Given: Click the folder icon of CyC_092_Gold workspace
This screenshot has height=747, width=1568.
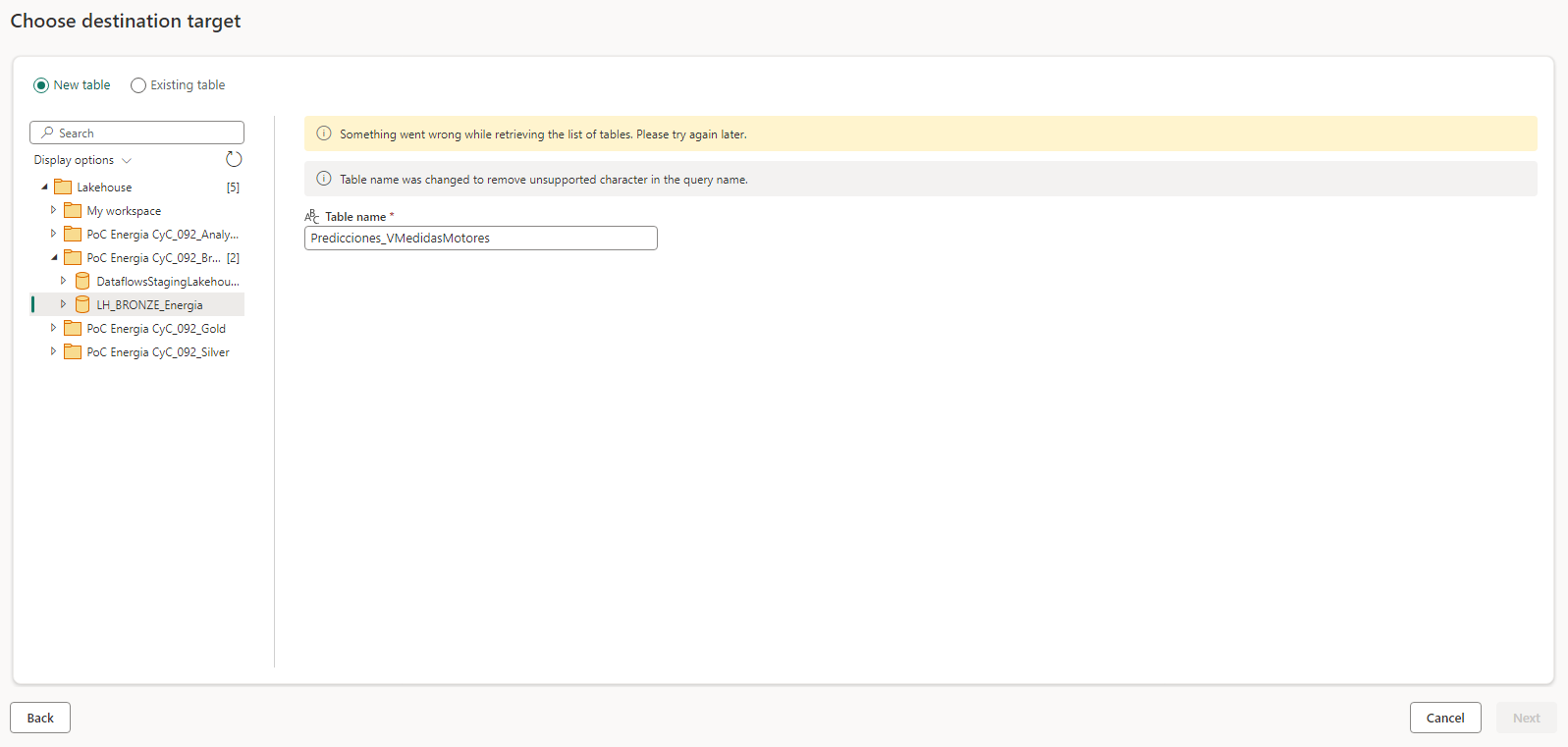Looking at the screenshot, I should (73, 328).
